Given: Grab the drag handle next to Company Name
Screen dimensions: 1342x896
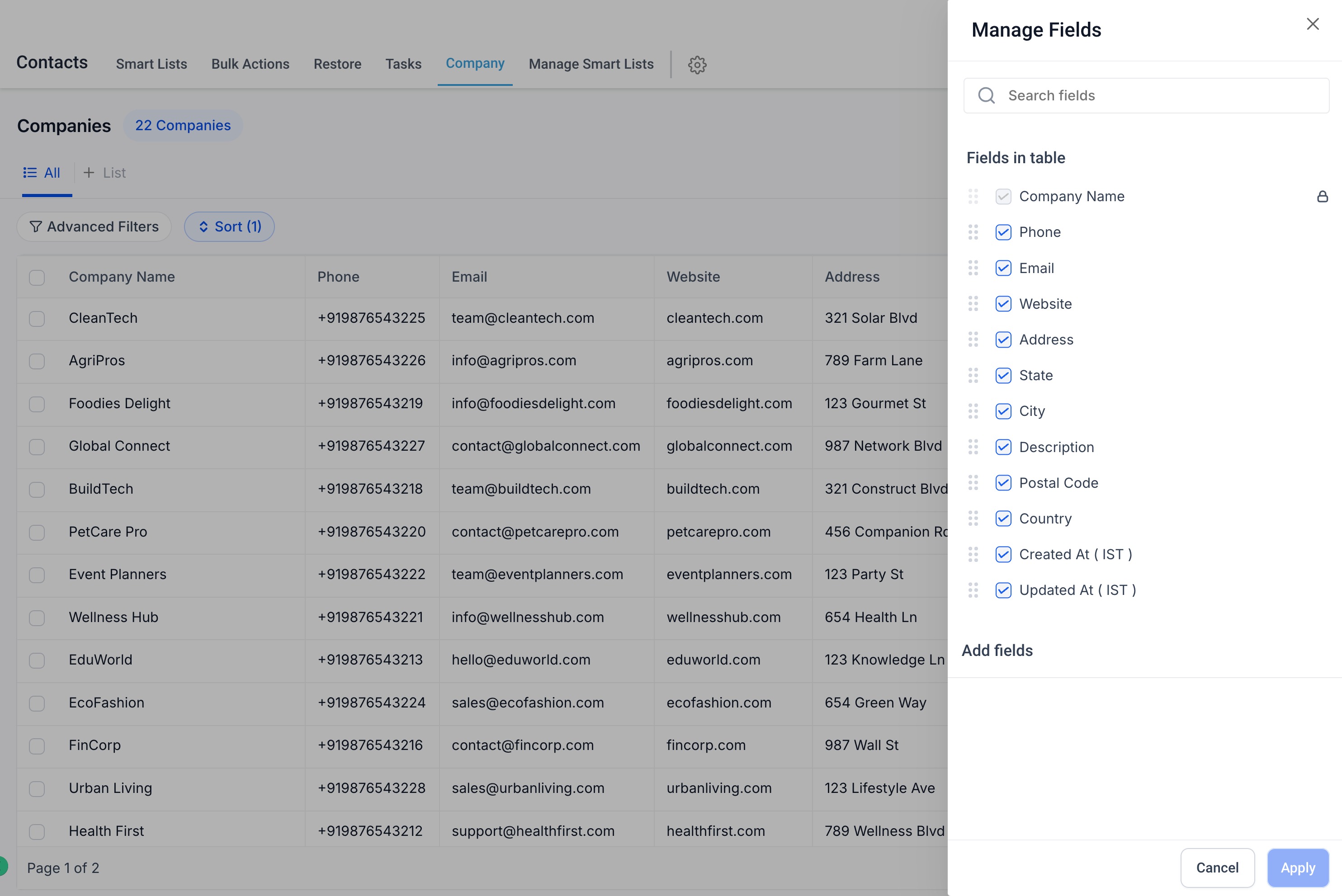Looking at the screenshot, I should click(973, 197).
